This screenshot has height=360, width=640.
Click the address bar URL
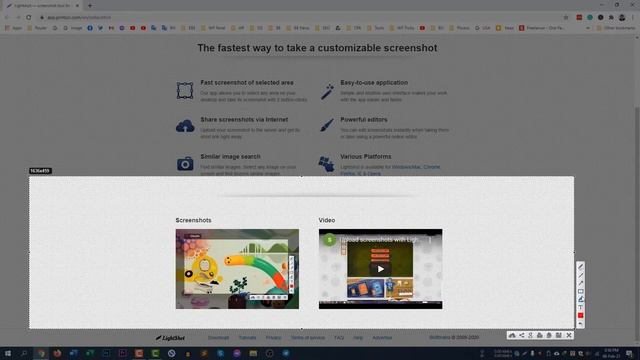click(x=79, y=18)
